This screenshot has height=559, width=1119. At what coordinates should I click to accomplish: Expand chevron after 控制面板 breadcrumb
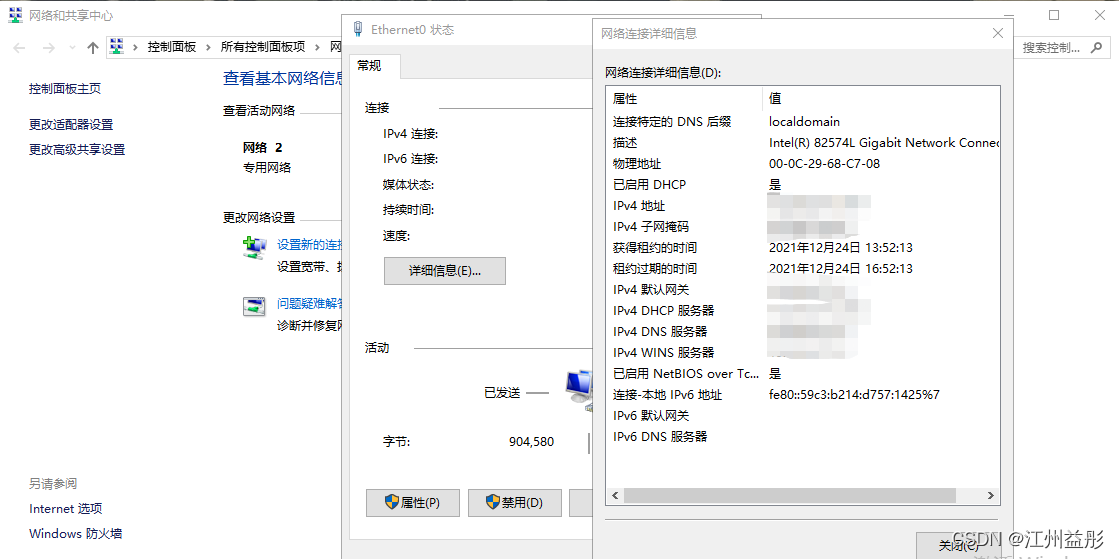point(208,48)
